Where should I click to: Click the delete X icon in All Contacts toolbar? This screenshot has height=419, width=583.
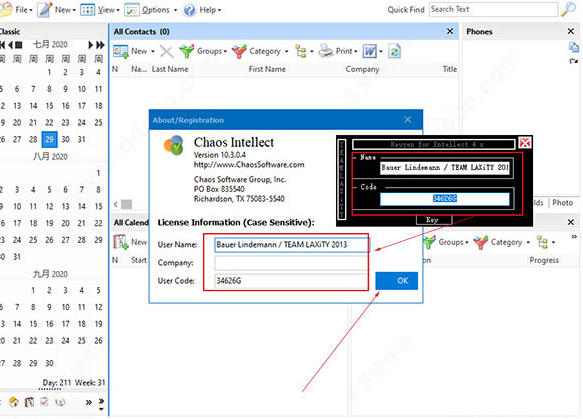(167, 51)
